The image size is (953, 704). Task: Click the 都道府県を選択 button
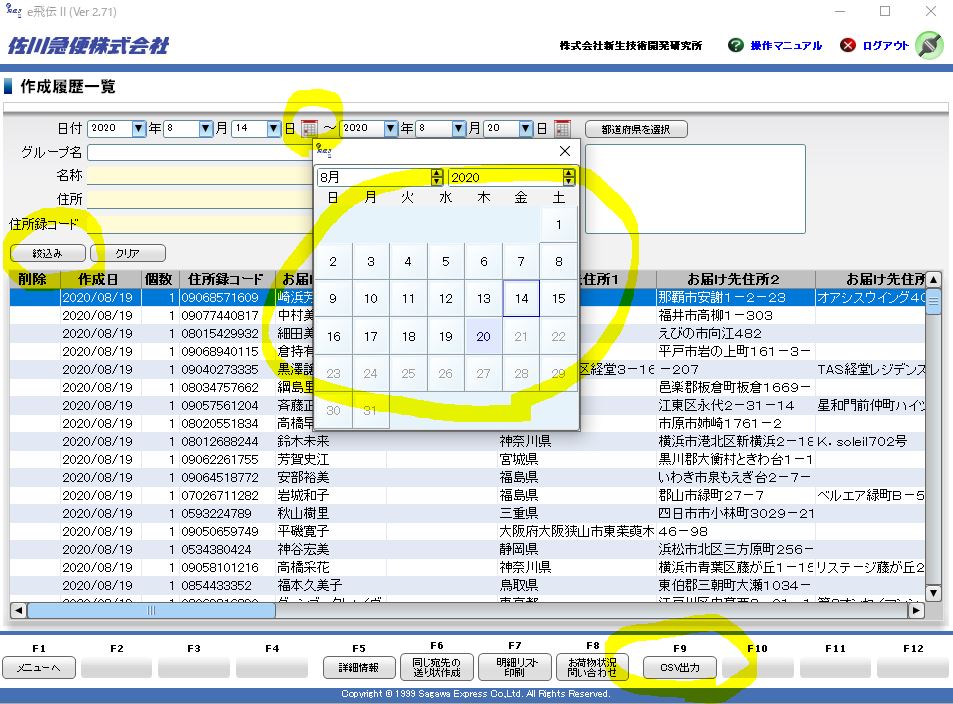tap(635, 129)
